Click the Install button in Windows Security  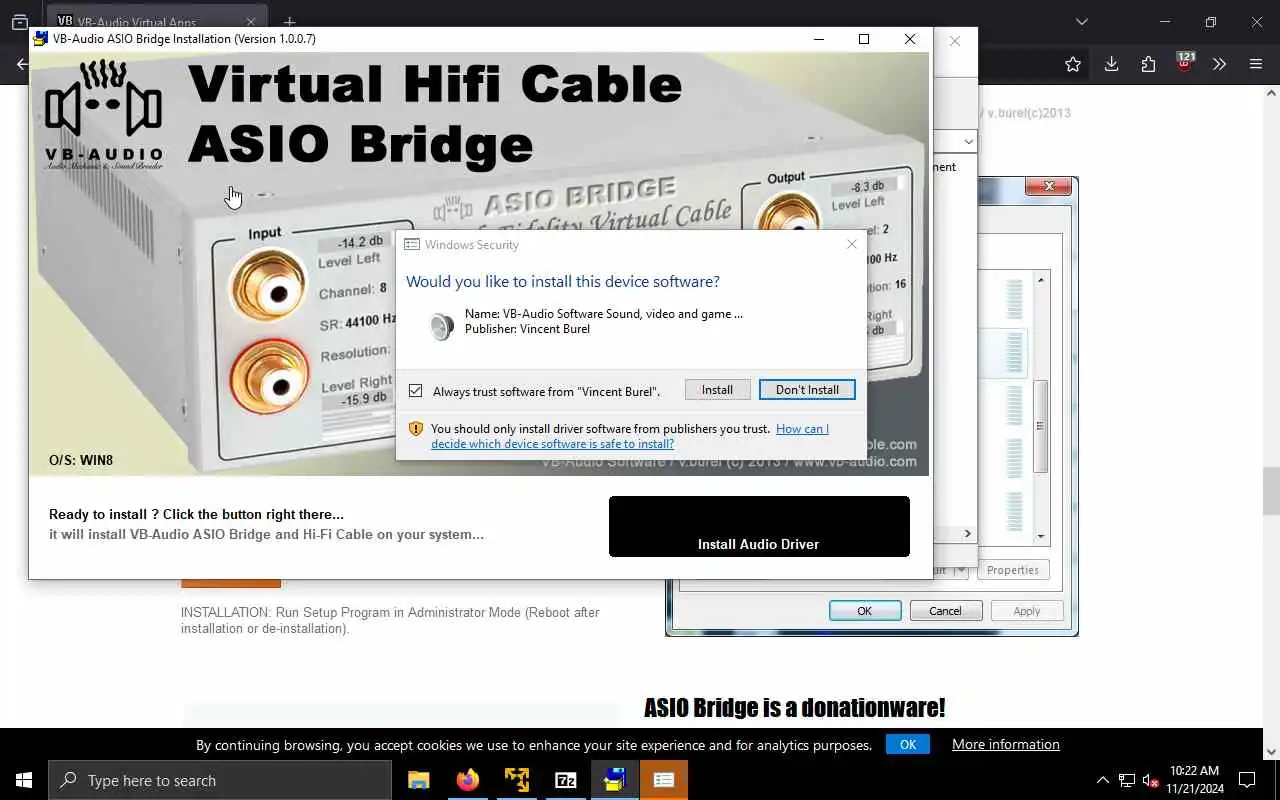tap(717, 390)
